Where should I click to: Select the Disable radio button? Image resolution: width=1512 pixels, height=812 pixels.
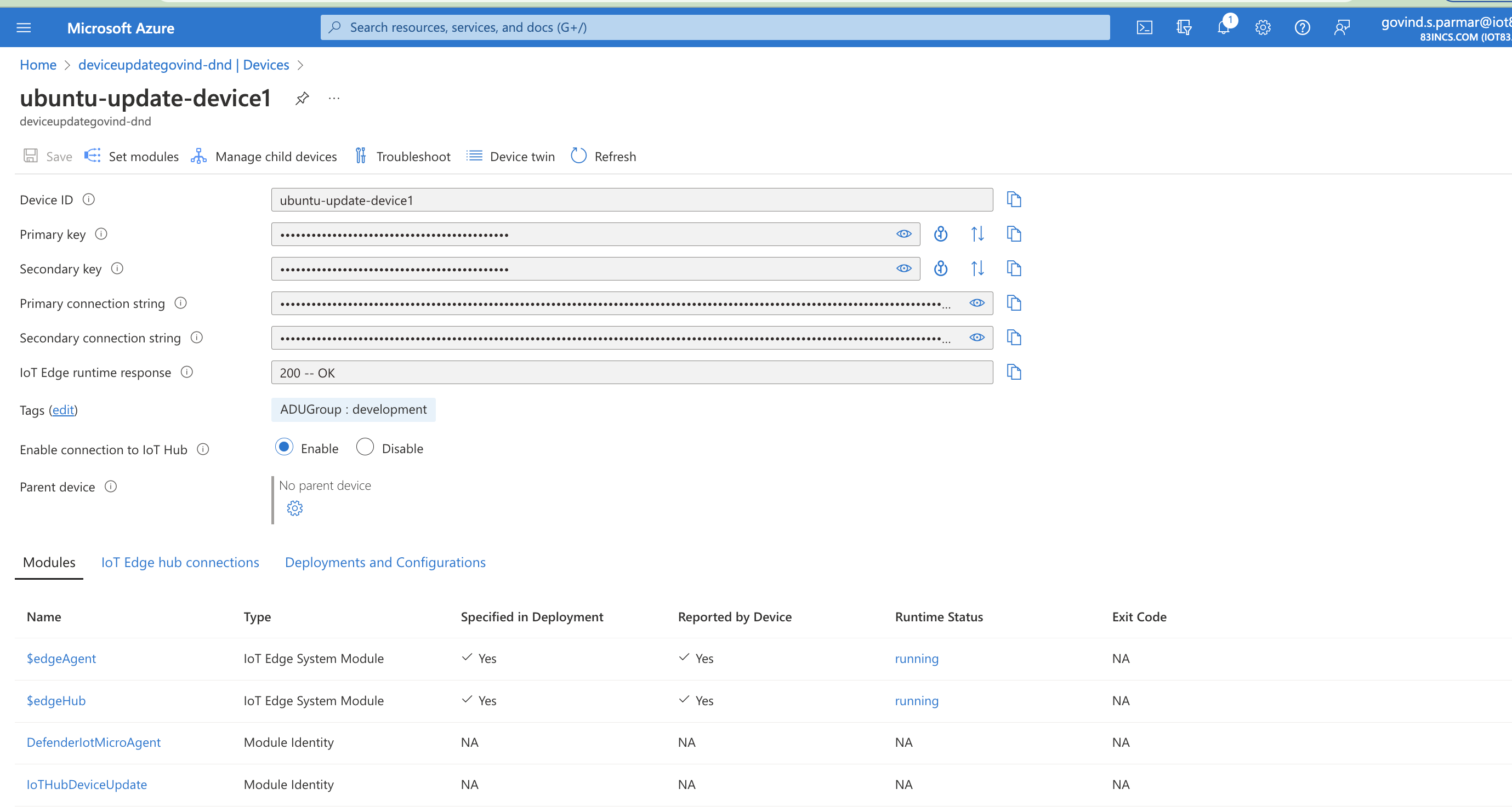(365, 448)
